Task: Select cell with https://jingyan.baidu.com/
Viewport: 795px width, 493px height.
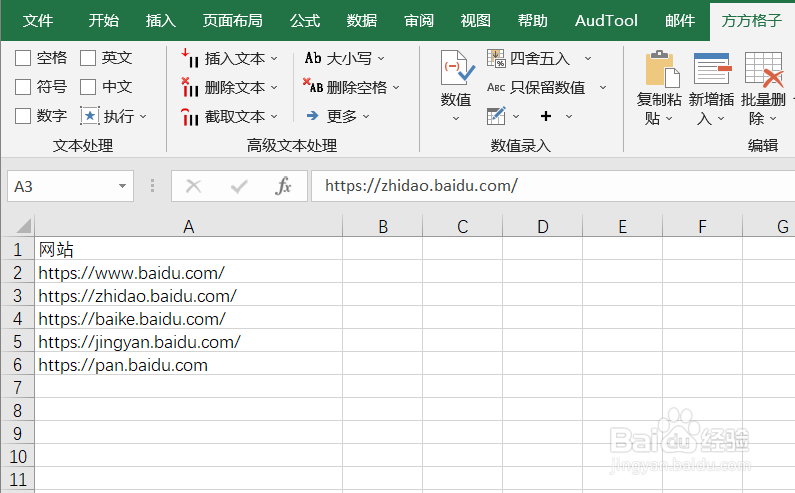Action: click(189, 341)
